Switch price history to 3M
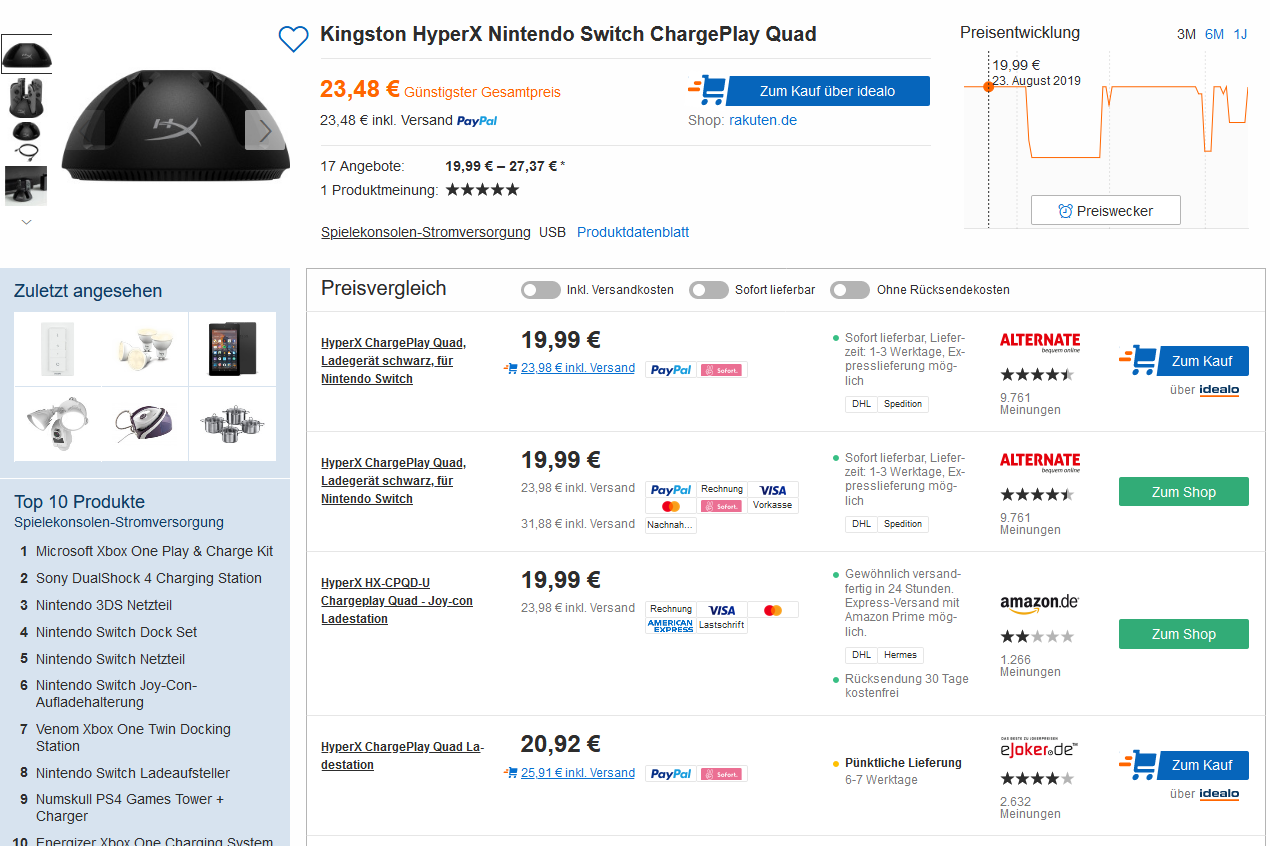 click(1186, 34)
